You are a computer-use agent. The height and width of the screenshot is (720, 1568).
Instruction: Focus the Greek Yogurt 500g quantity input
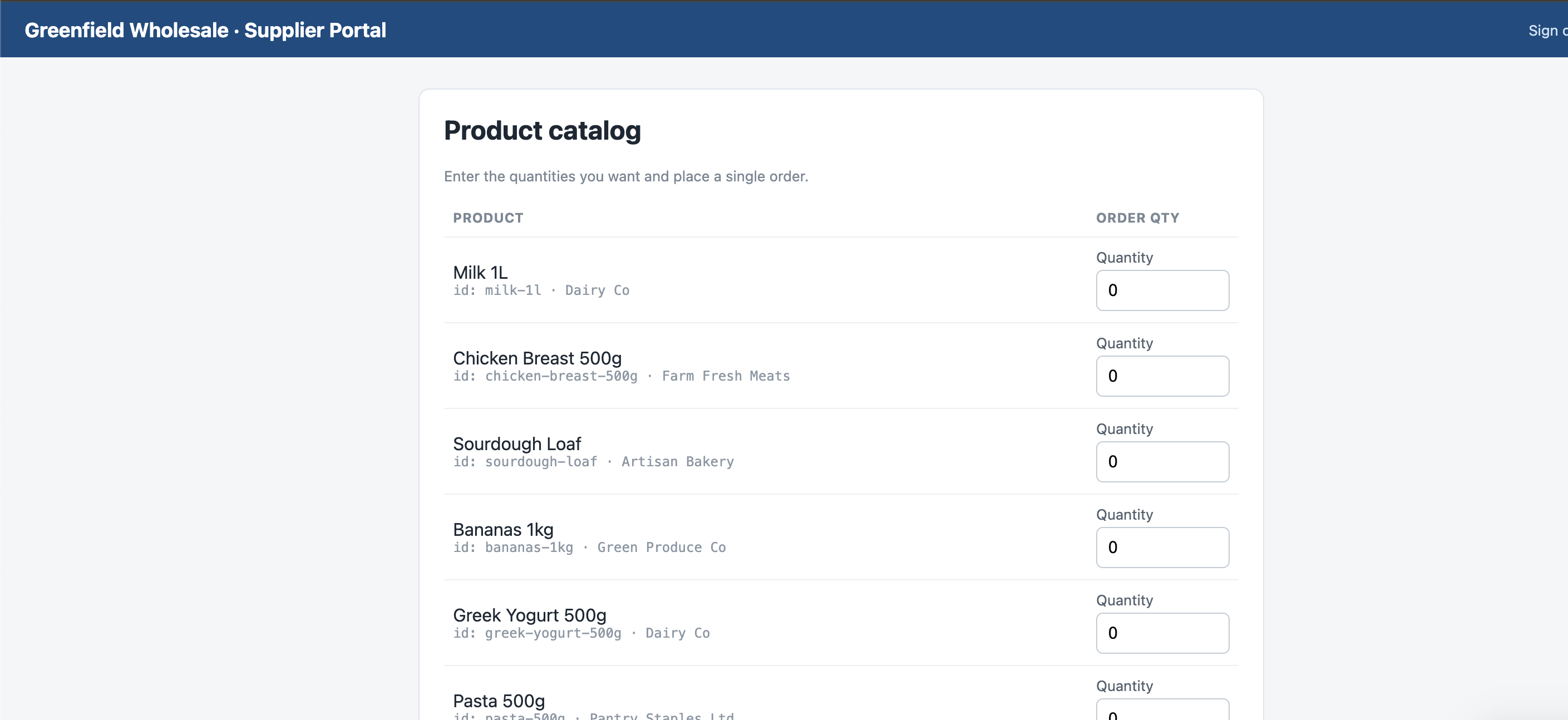click(x=1162, y=633)
